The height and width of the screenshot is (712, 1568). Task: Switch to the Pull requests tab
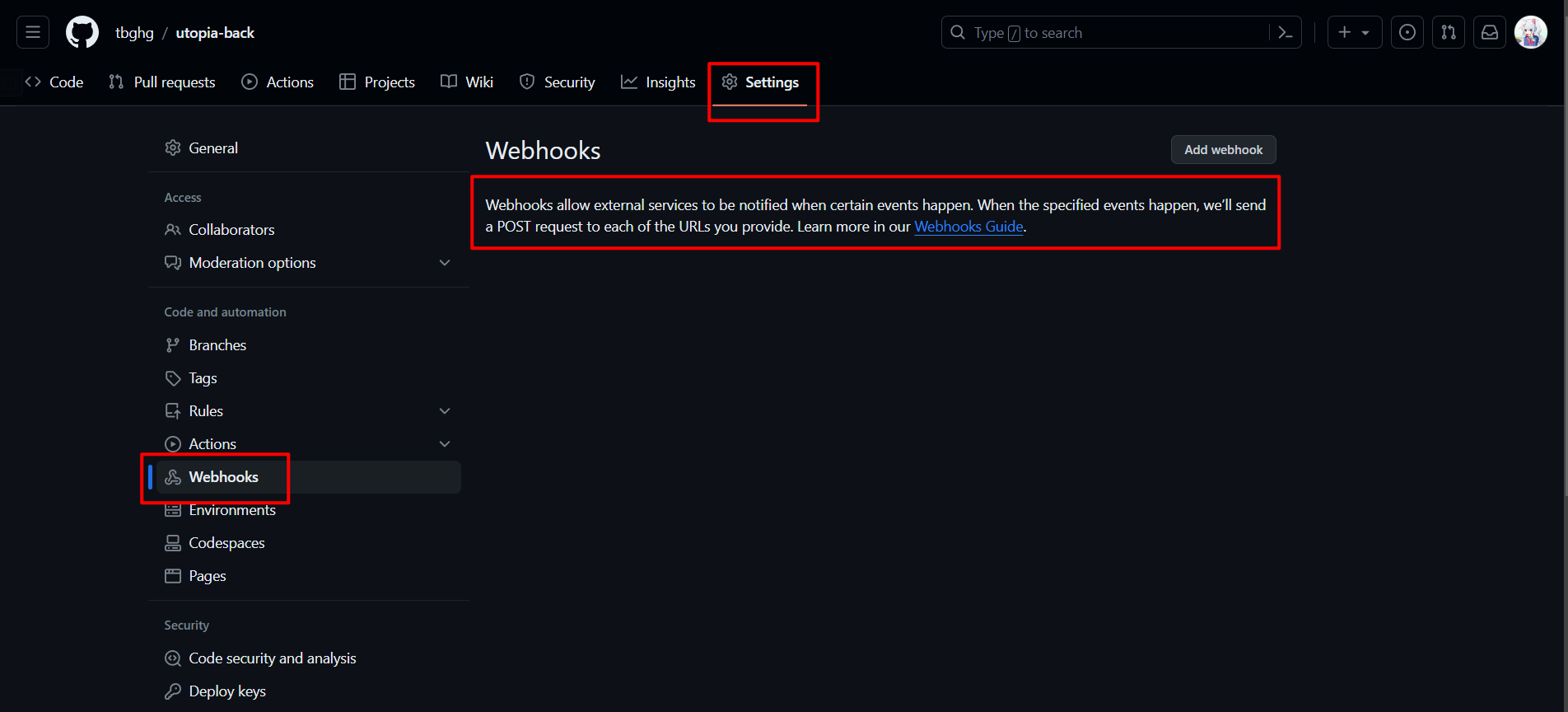(162, 82)
